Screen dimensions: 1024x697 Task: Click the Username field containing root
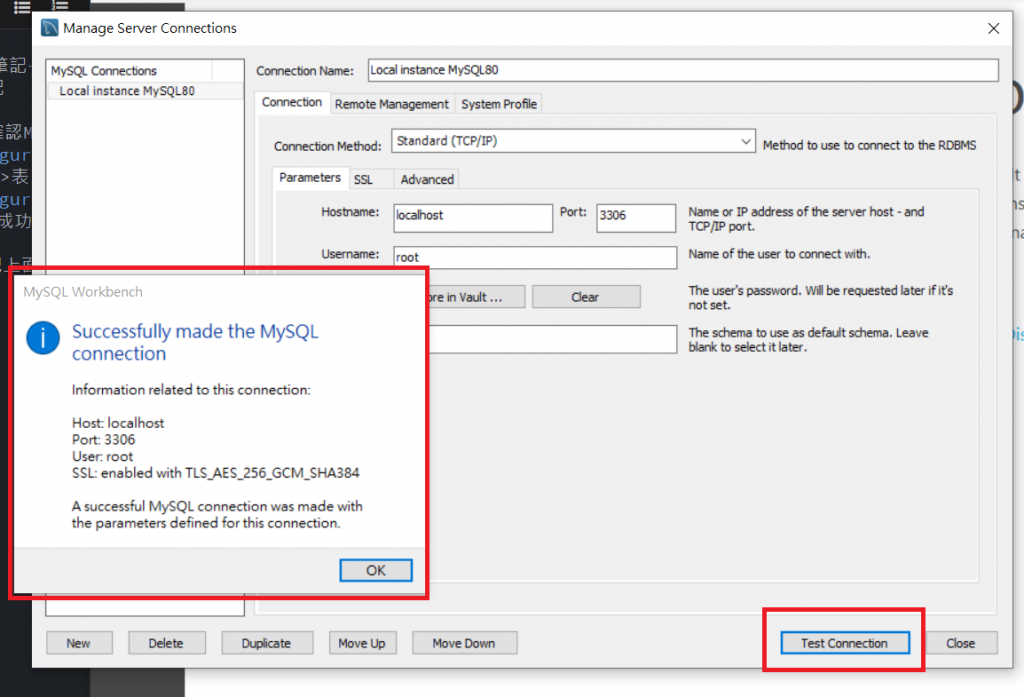(x=535, y=257)
